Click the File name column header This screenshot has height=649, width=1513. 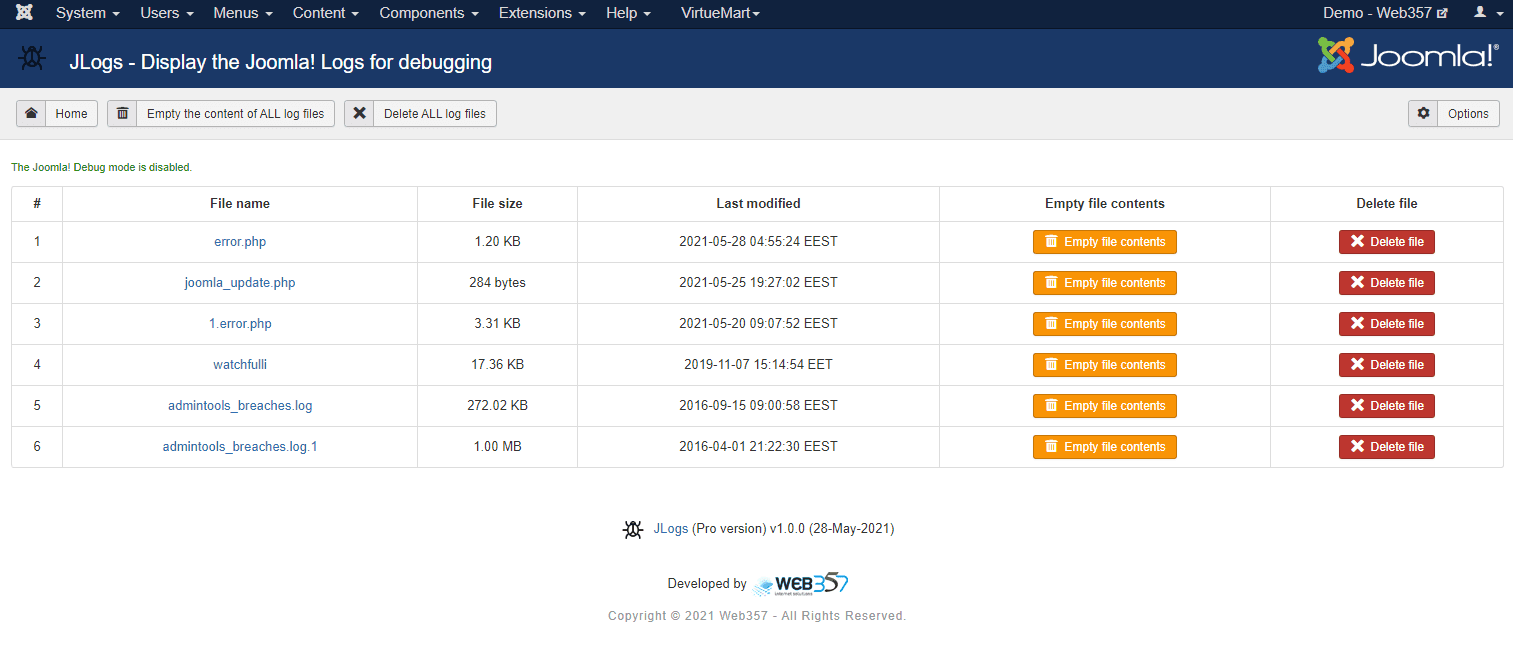240,204
